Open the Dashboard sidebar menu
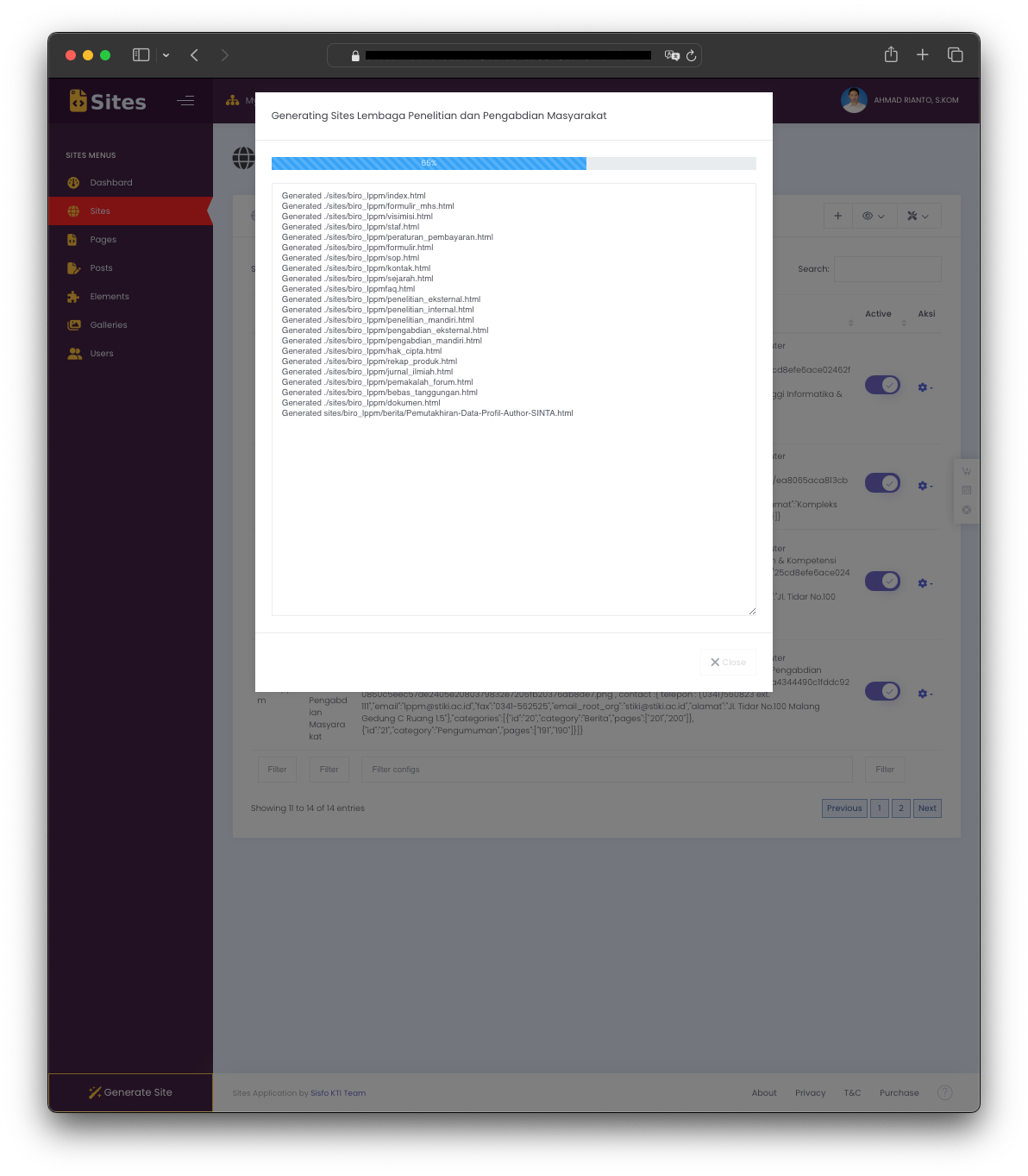This screenshot has width=1028, height=1176. click(x=110, y=183)
